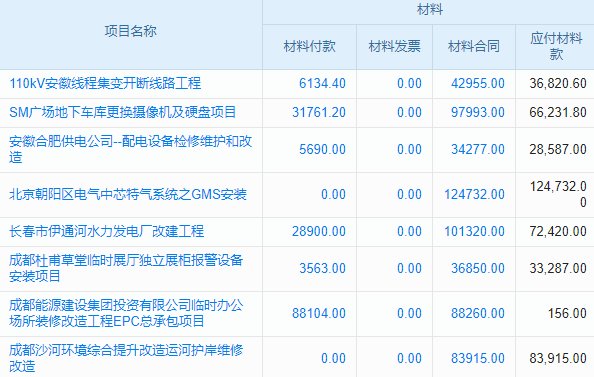Select payable amount 156.00
Screen dimensions: 594x377
click(567, 313)
